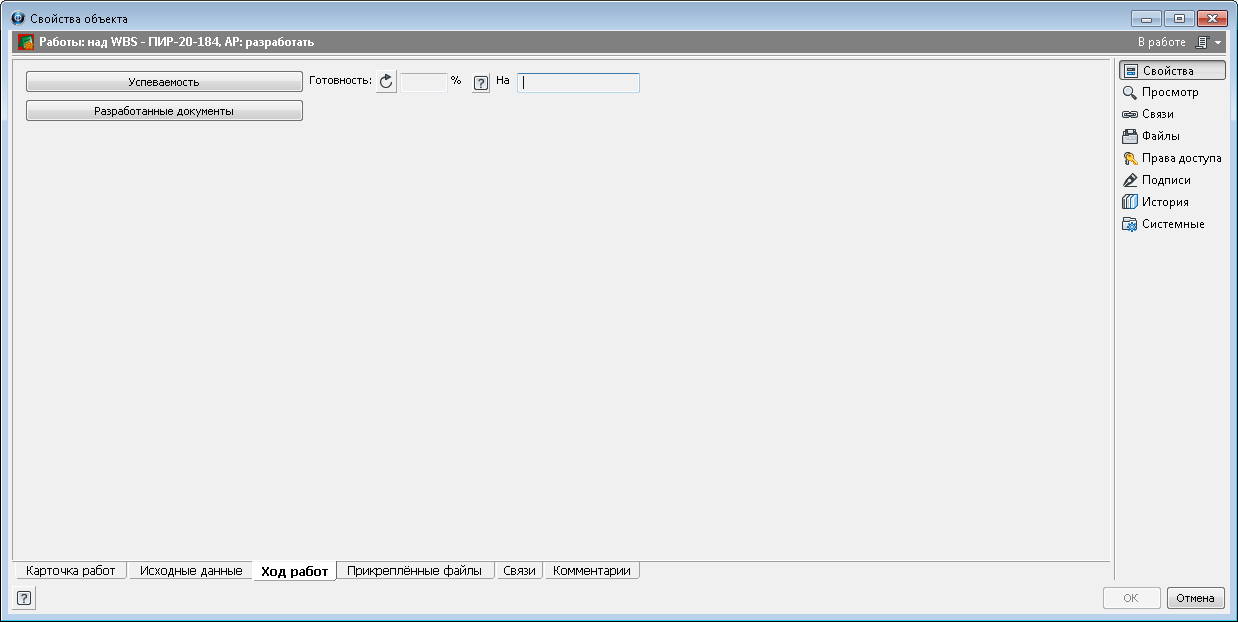The height and width of the screenshot is (622, 1238).
Task: Show the Файлы section
Action: tap(1151, 137)
